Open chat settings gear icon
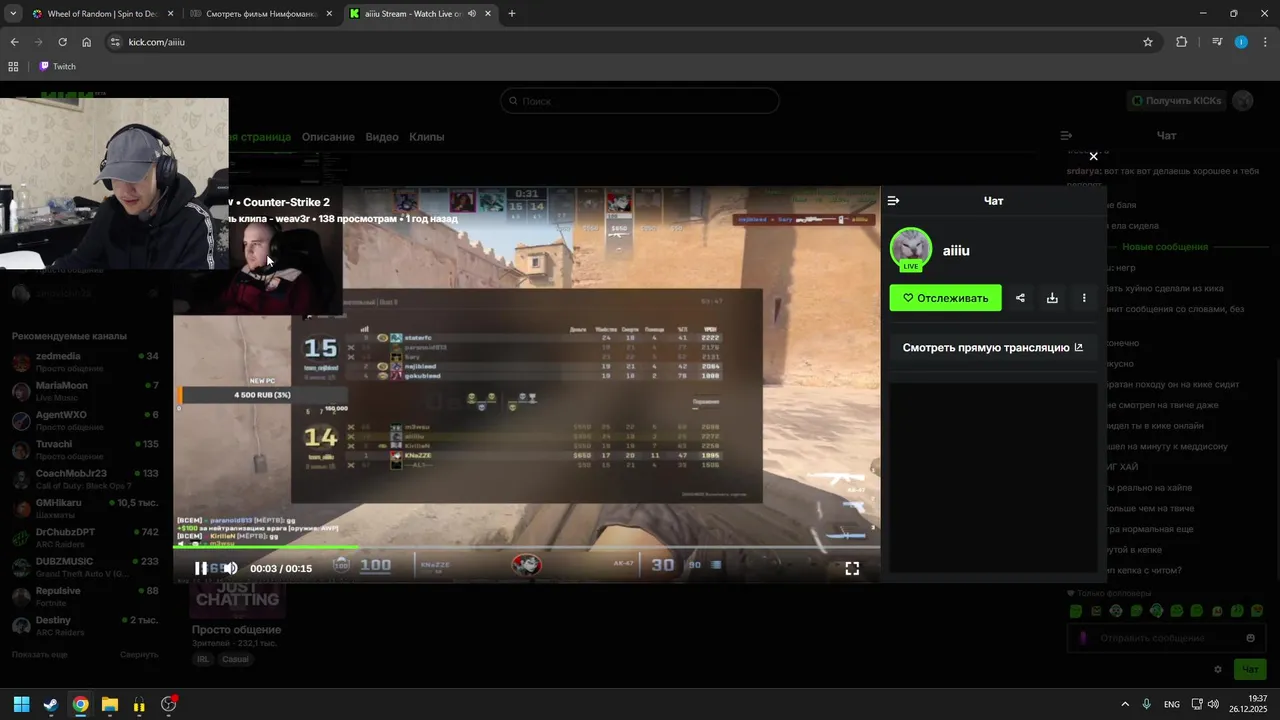1280x720 pixels. pyautogui.click(x=1217, y=669)
